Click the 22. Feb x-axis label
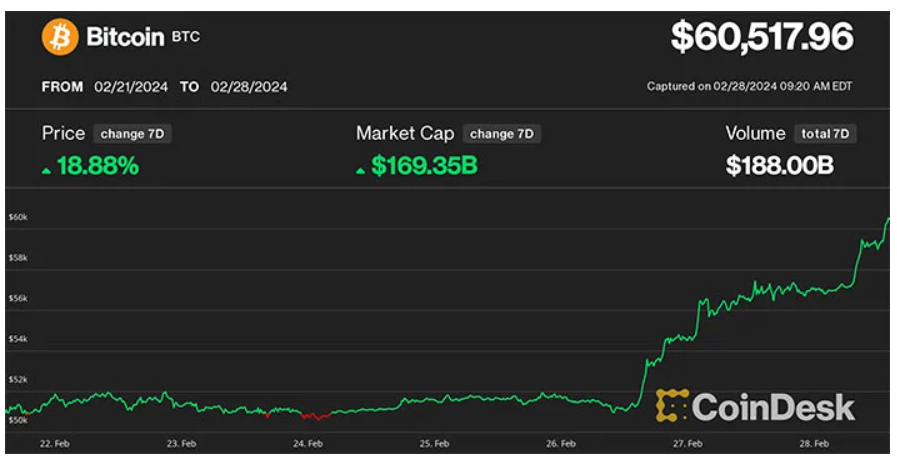The image size is (897, 463). (55, 444)
